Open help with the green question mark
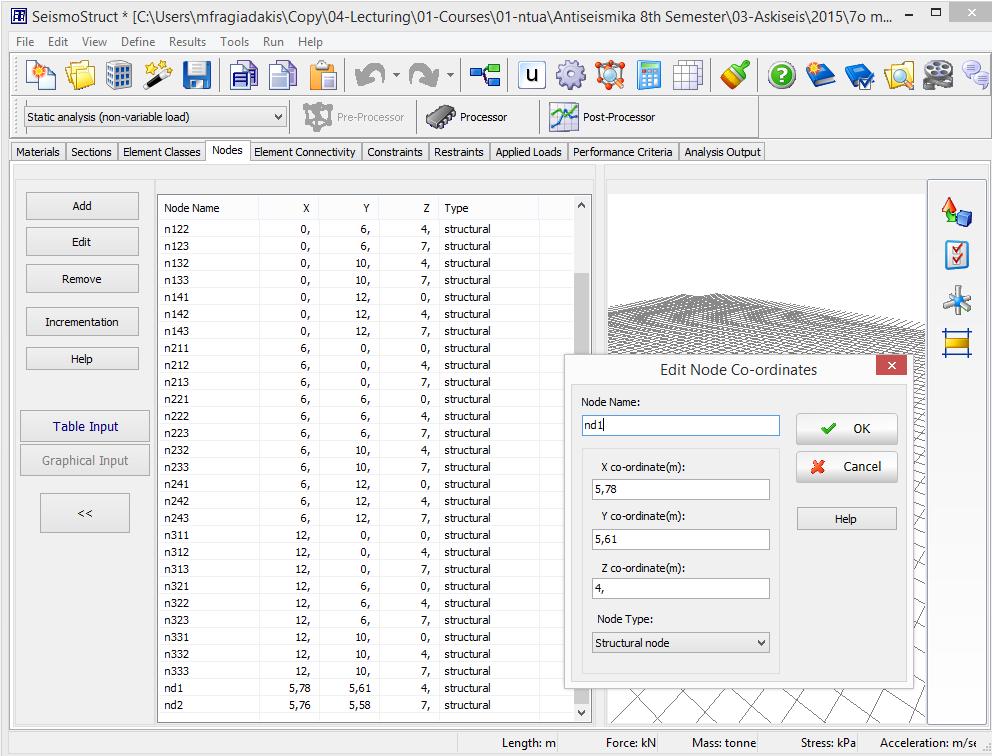This screenshot has width=992, height=756. (782, 75)
